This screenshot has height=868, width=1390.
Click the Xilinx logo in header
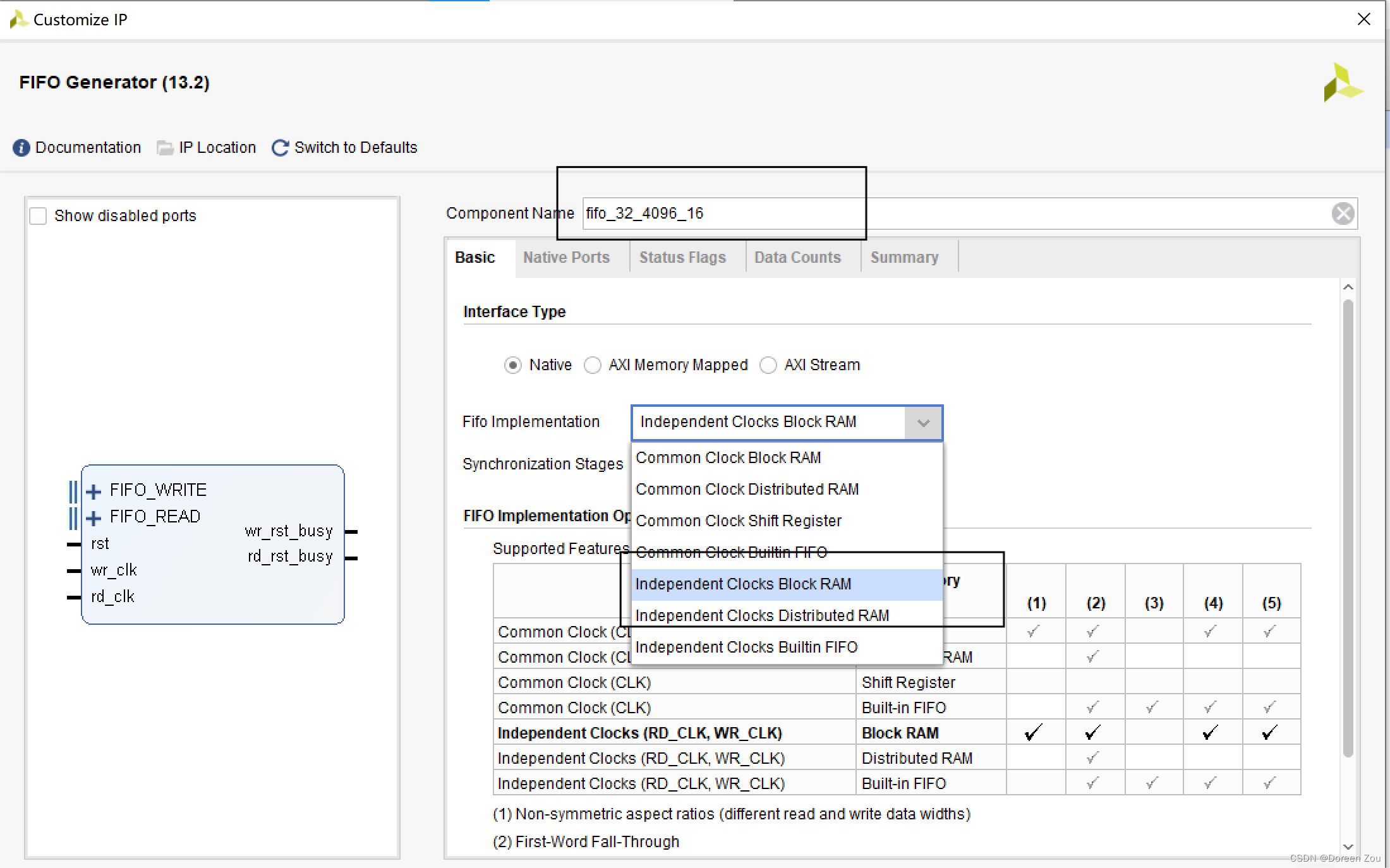tap(1341, 83)
